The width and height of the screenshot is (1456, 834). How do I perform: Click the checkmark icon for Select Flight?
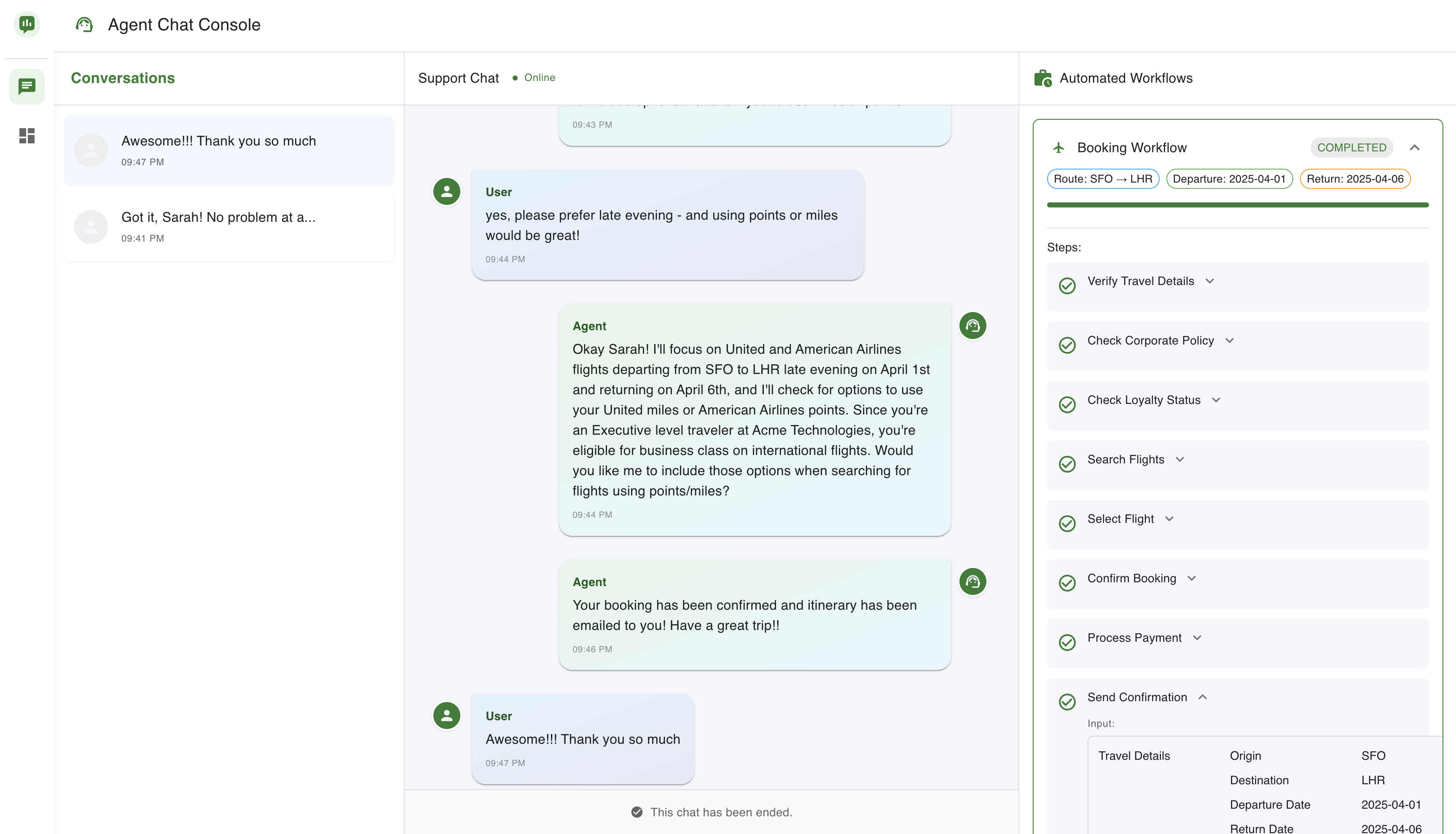click(1067, 524)
